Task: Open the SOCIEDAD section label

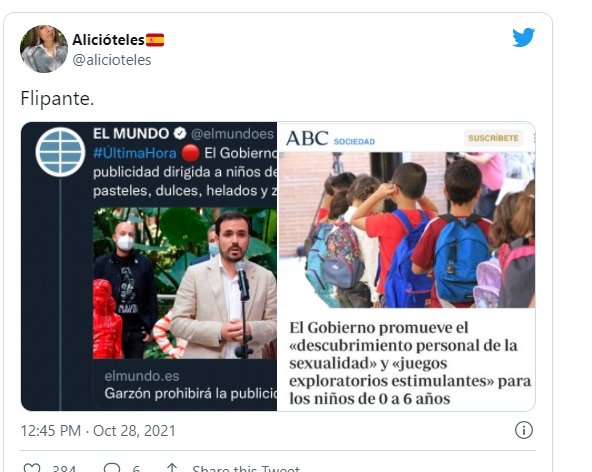Action: point(354,142)
